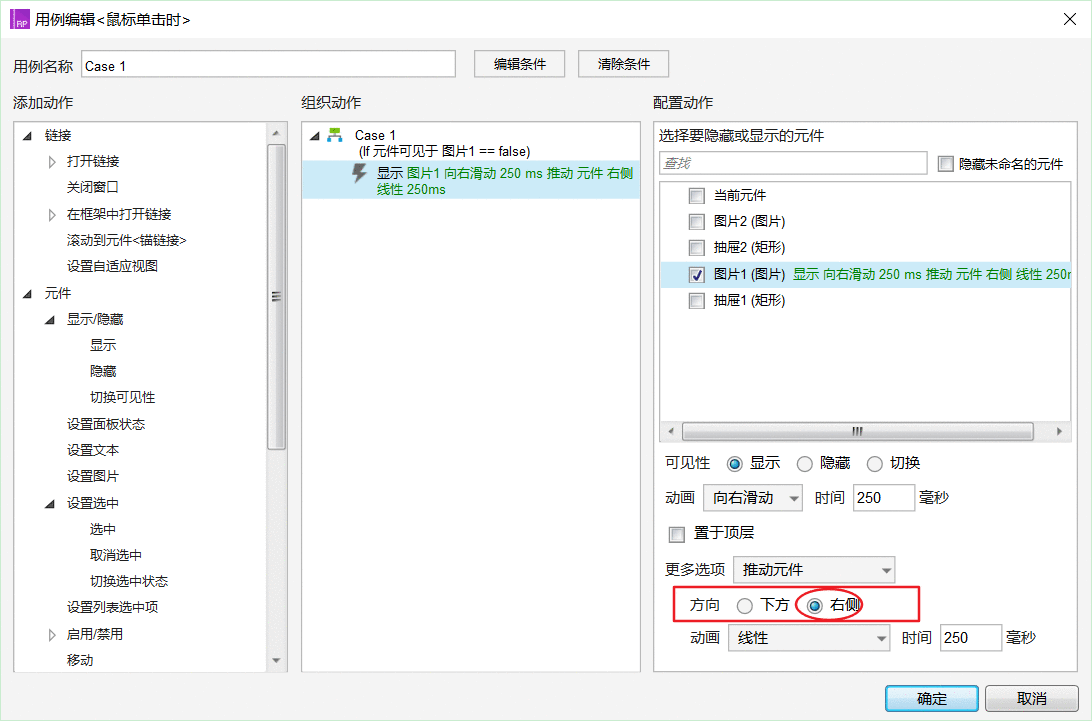Add the 取消选中 action

[x=116, y=555]
